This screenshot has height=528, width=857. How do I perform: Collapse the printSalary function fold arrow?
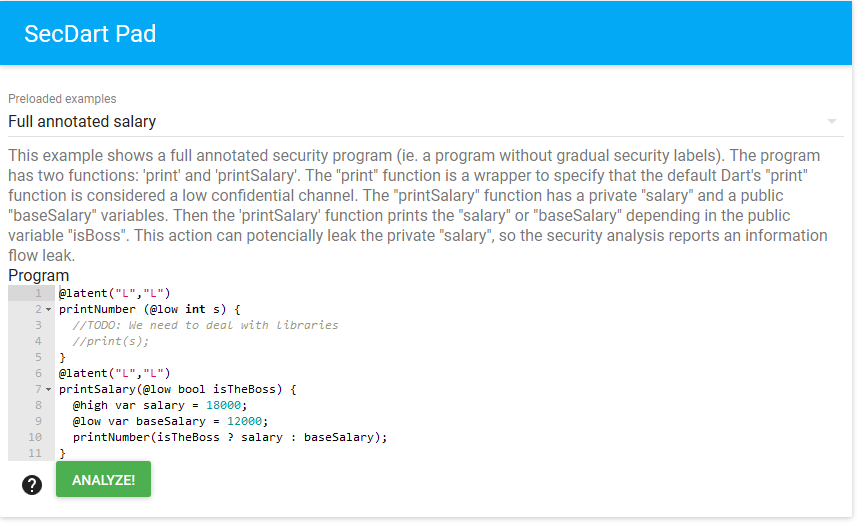pyautogui.click(x=49, y=390)
